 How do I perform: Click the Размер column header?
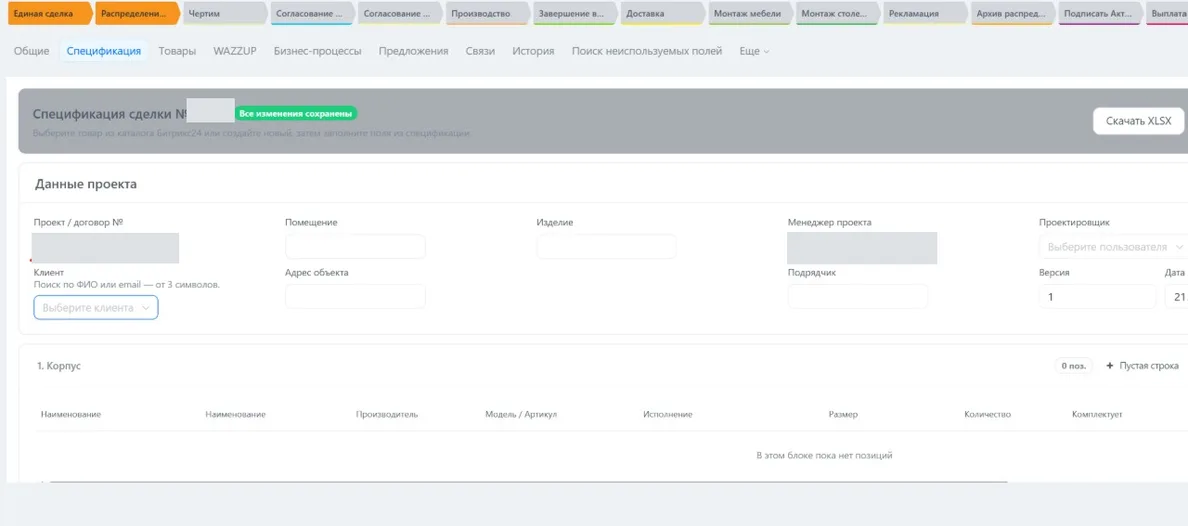[843, 415]
